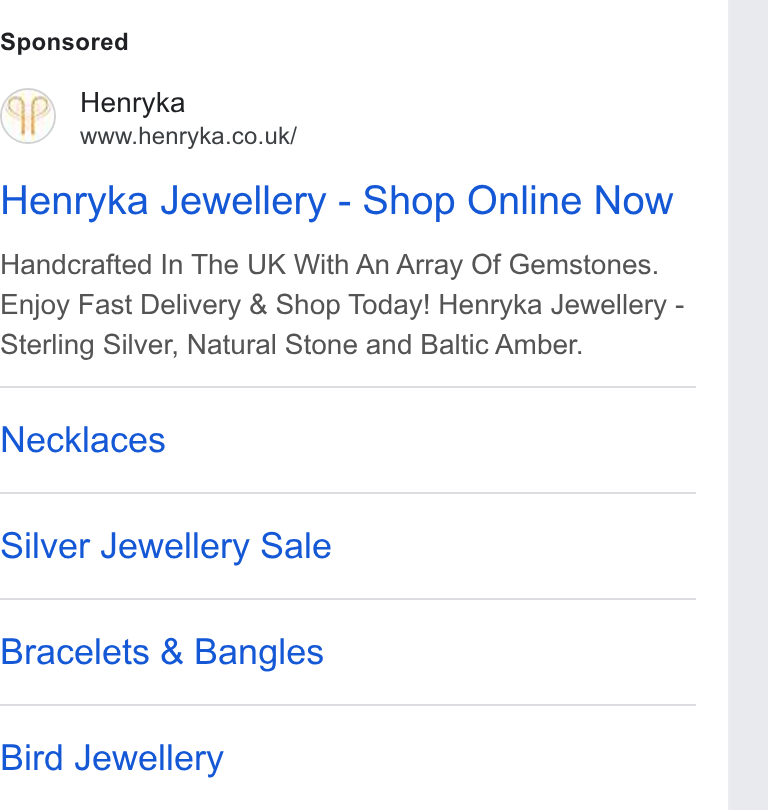This screenshot has width=768, height=810.
Task: Click the word 'Sale' in the sitelink
Action: (x=296, y=546)
